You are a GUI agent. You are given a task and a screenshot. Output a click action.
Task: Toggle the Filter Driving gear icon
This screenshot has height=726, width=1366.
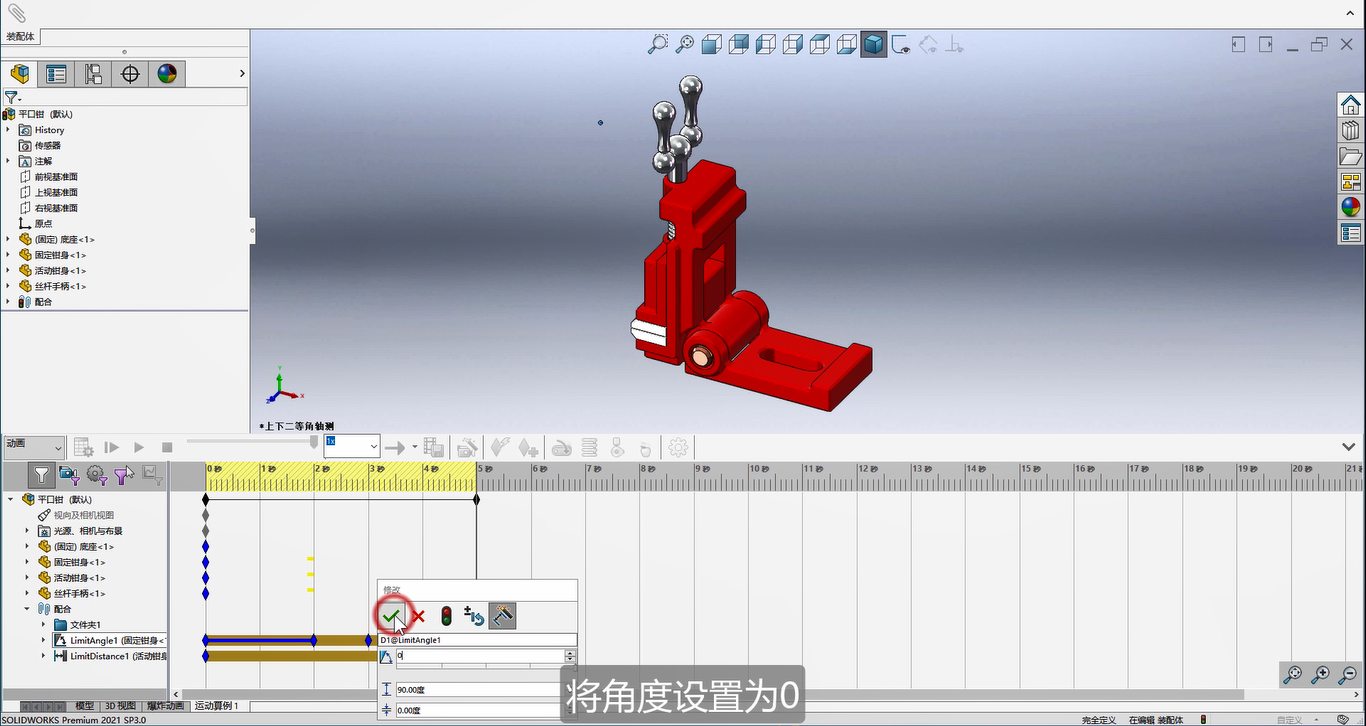tap(96, 475)
